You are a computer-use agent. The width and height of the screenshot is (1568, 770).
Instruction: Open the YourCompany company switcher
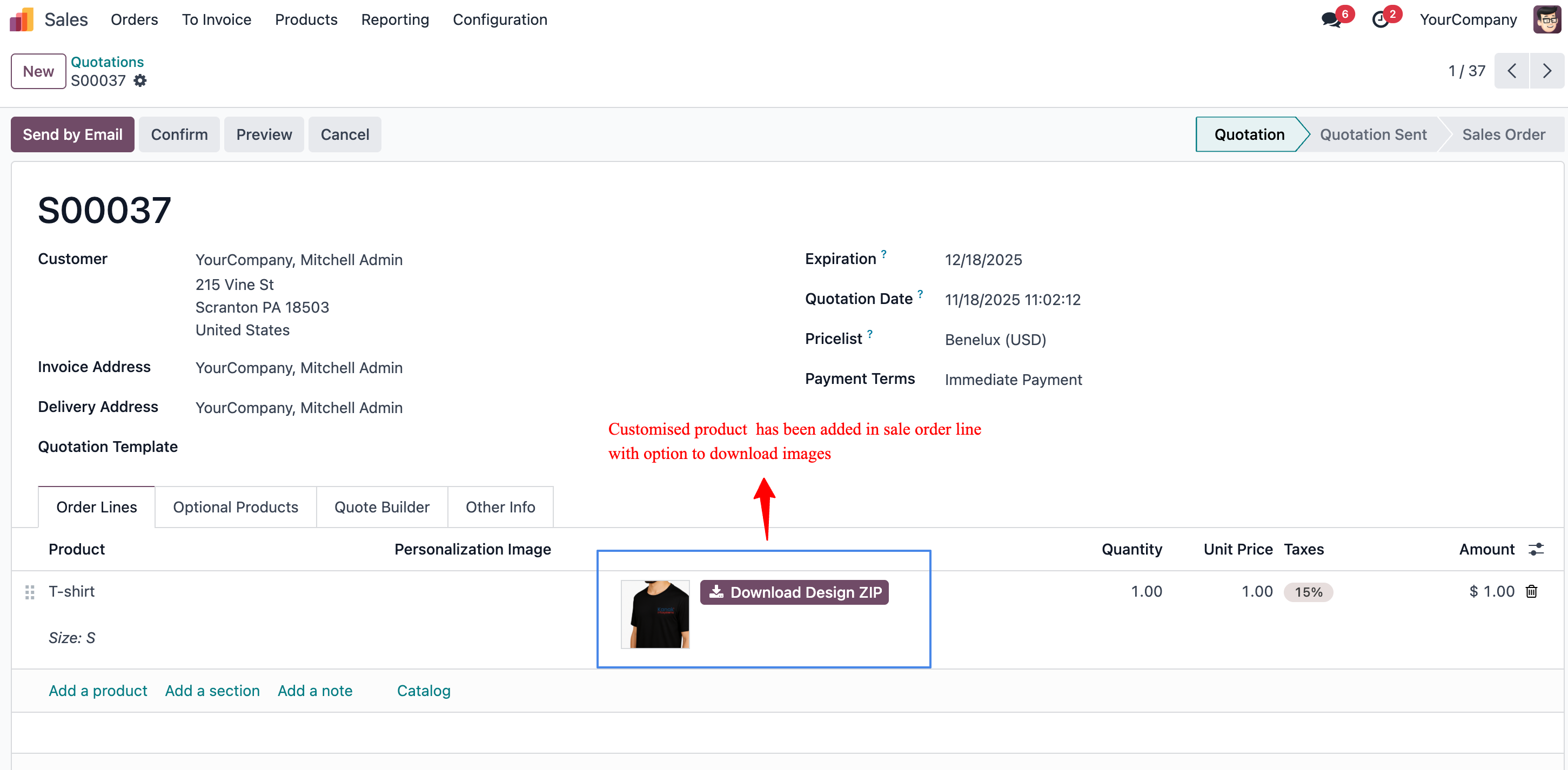[1468, 19]
